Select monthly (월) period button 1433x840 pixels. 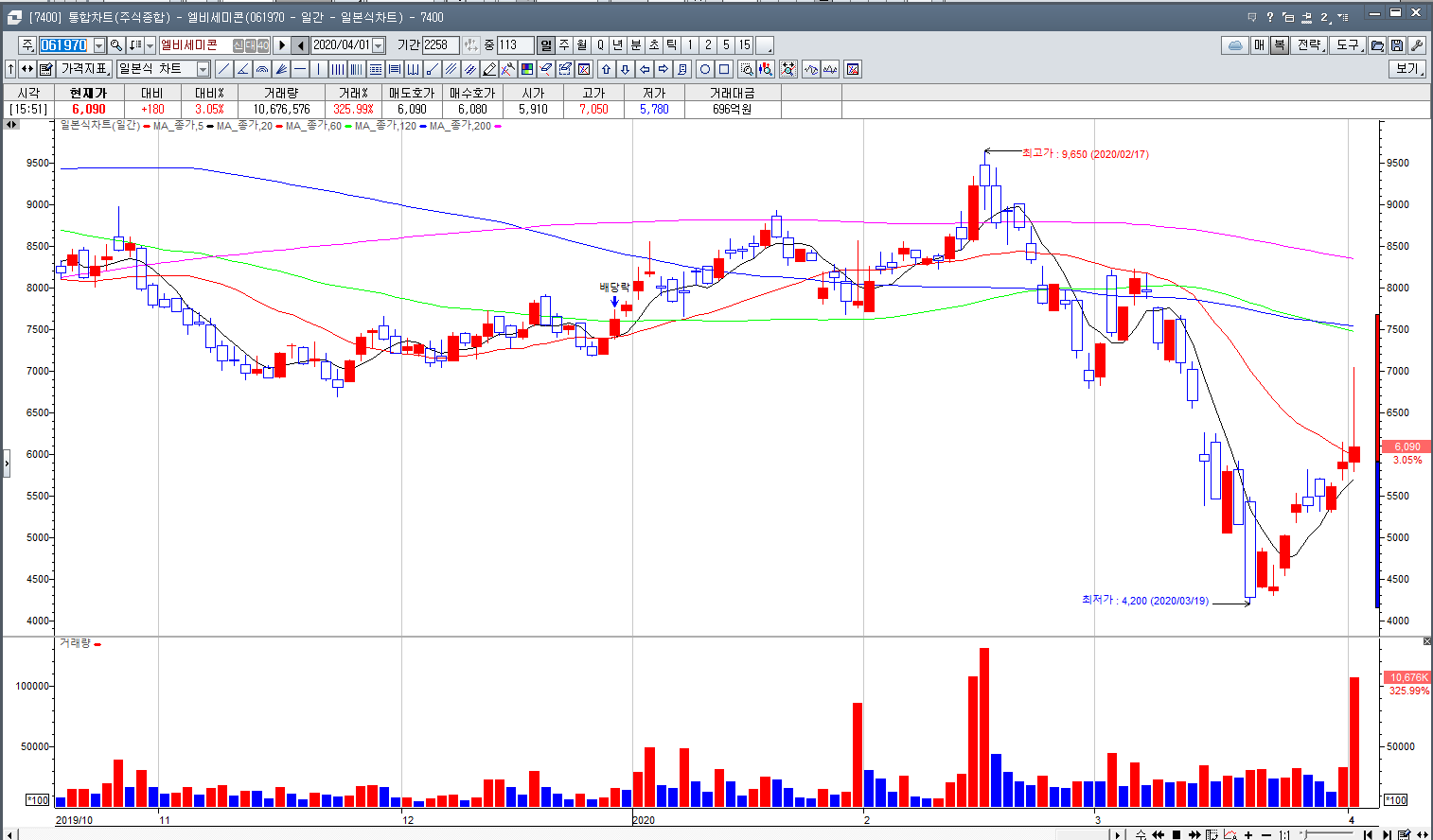pos(582,45)
